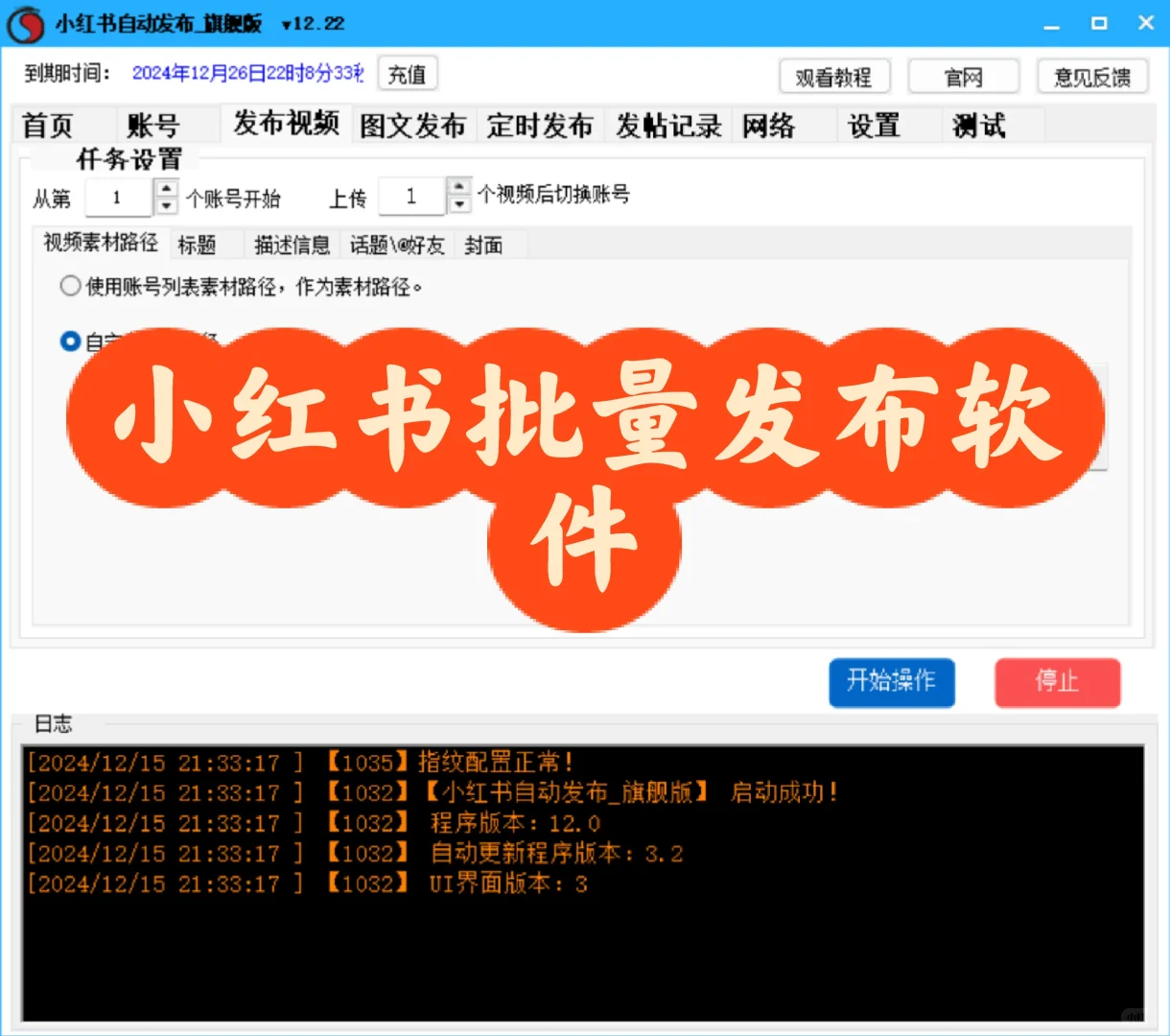Click the 充值 recharge button
Screen dimensions: 1170x1036
coord(407,74)
